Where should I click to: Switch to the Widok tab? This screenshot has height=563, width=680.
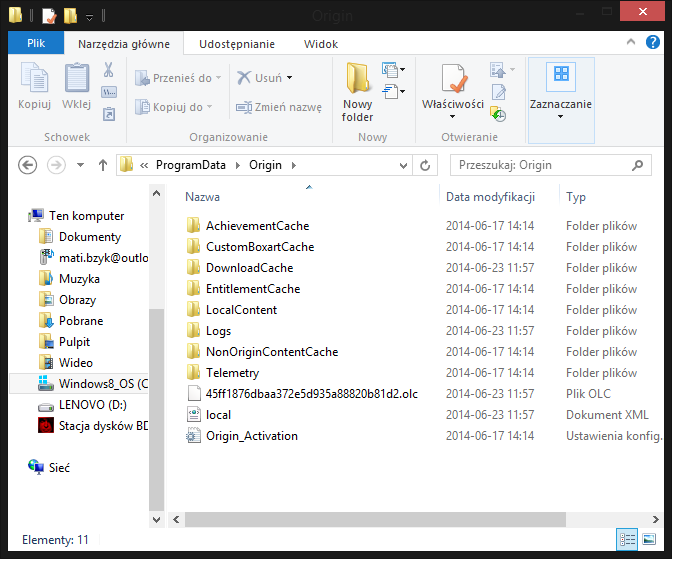pos(321,44)
